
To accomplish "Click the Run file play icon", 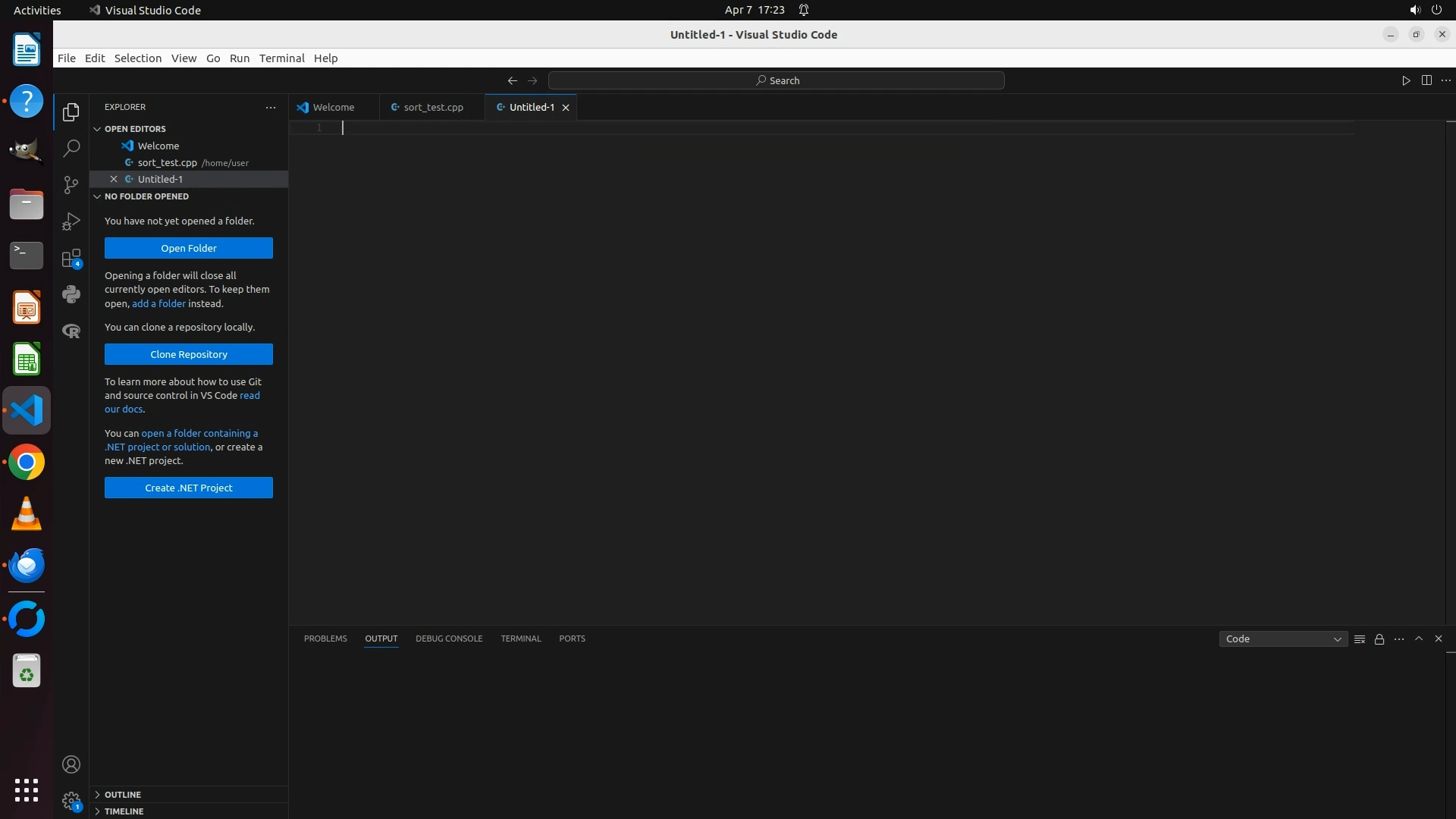I will coord(1406,80).
